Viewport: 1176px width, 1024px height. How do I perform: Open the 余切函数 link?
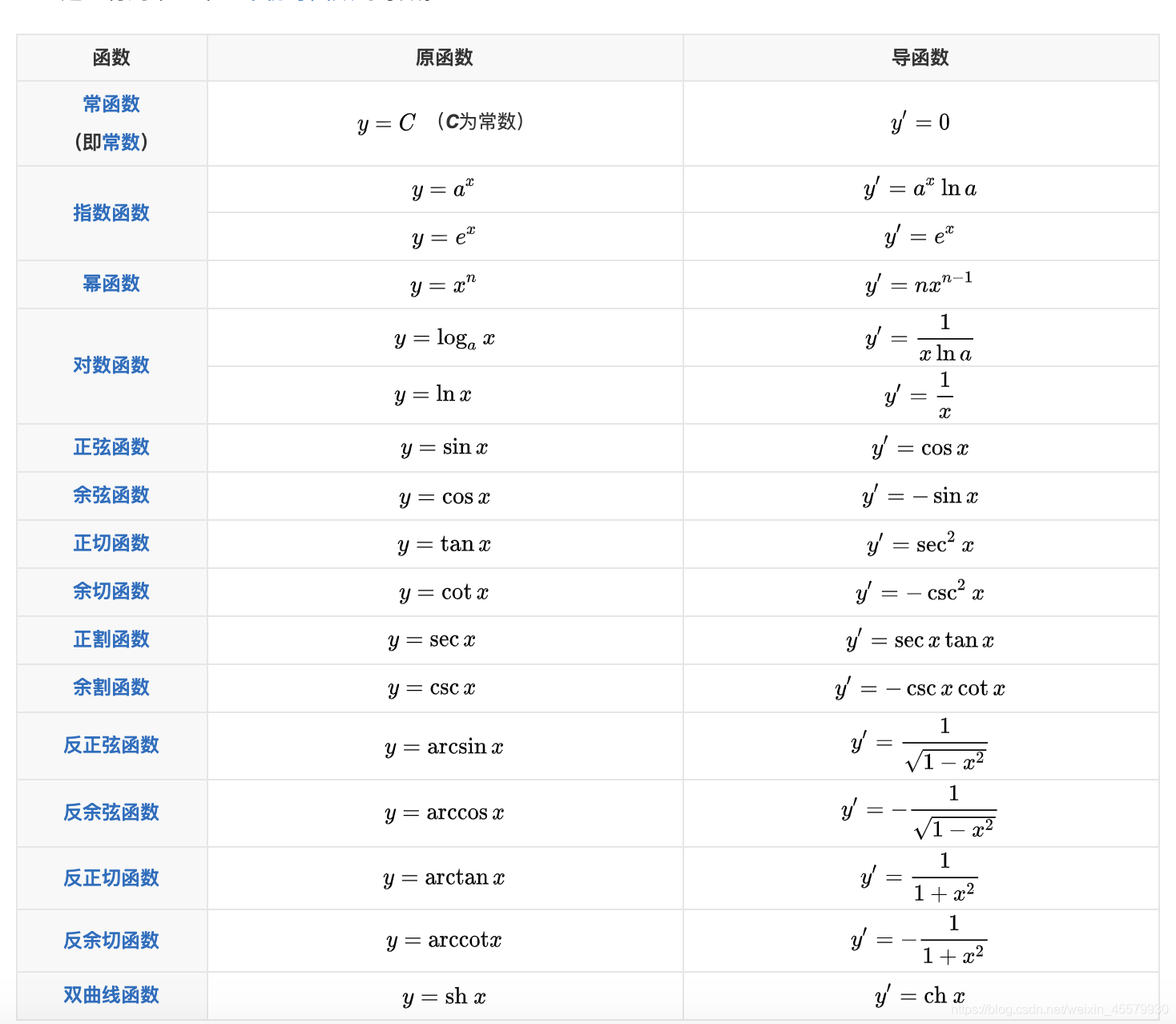[111, 591]
